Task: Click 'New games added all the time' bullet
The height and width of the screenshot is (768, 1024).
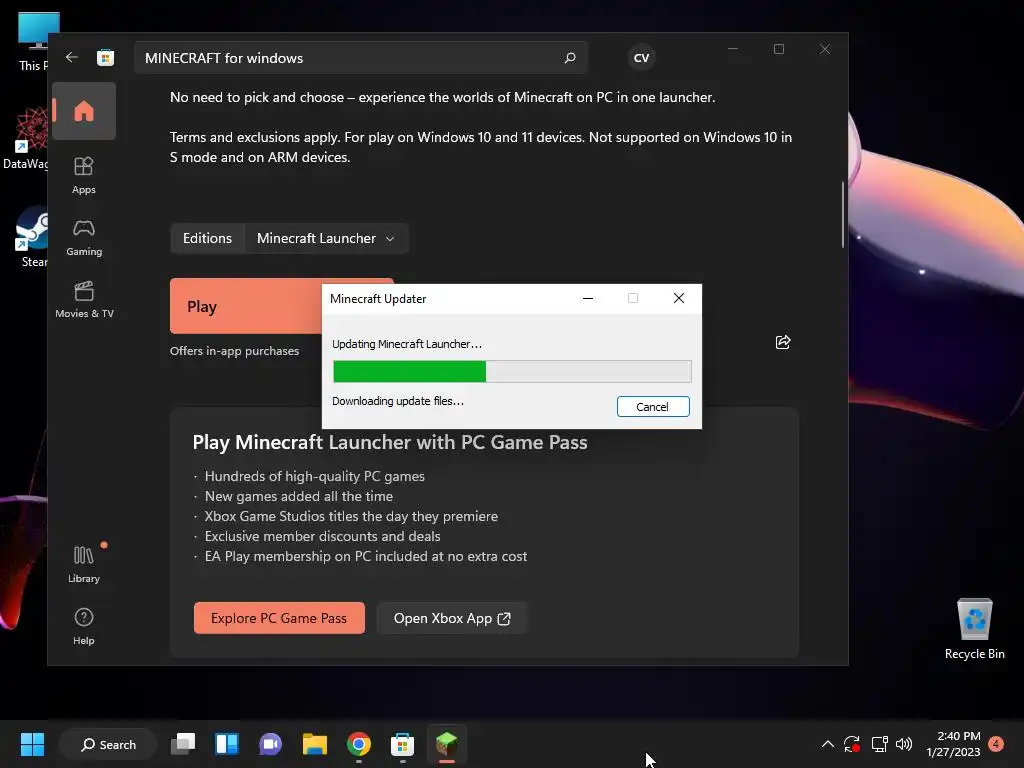Action: [x=298, y=496]
